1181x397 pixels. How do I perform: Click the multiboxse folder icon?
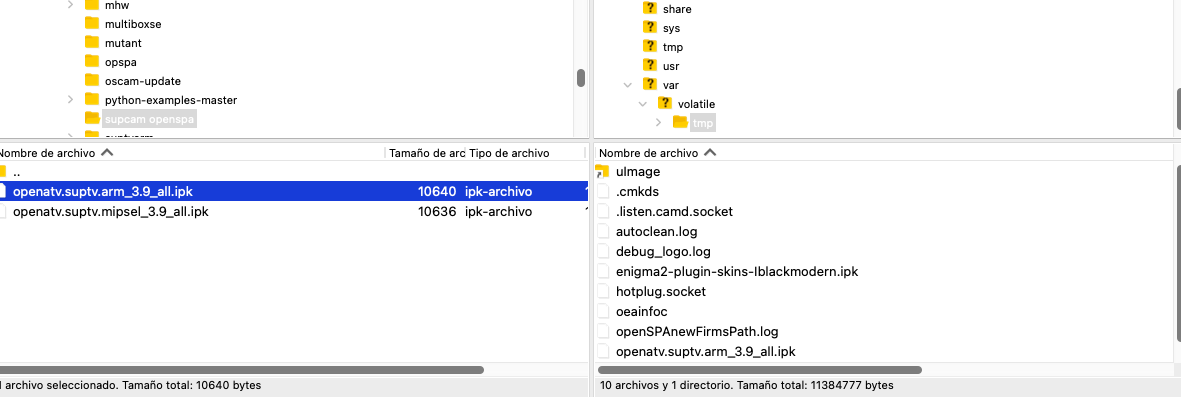pos(92,23)
